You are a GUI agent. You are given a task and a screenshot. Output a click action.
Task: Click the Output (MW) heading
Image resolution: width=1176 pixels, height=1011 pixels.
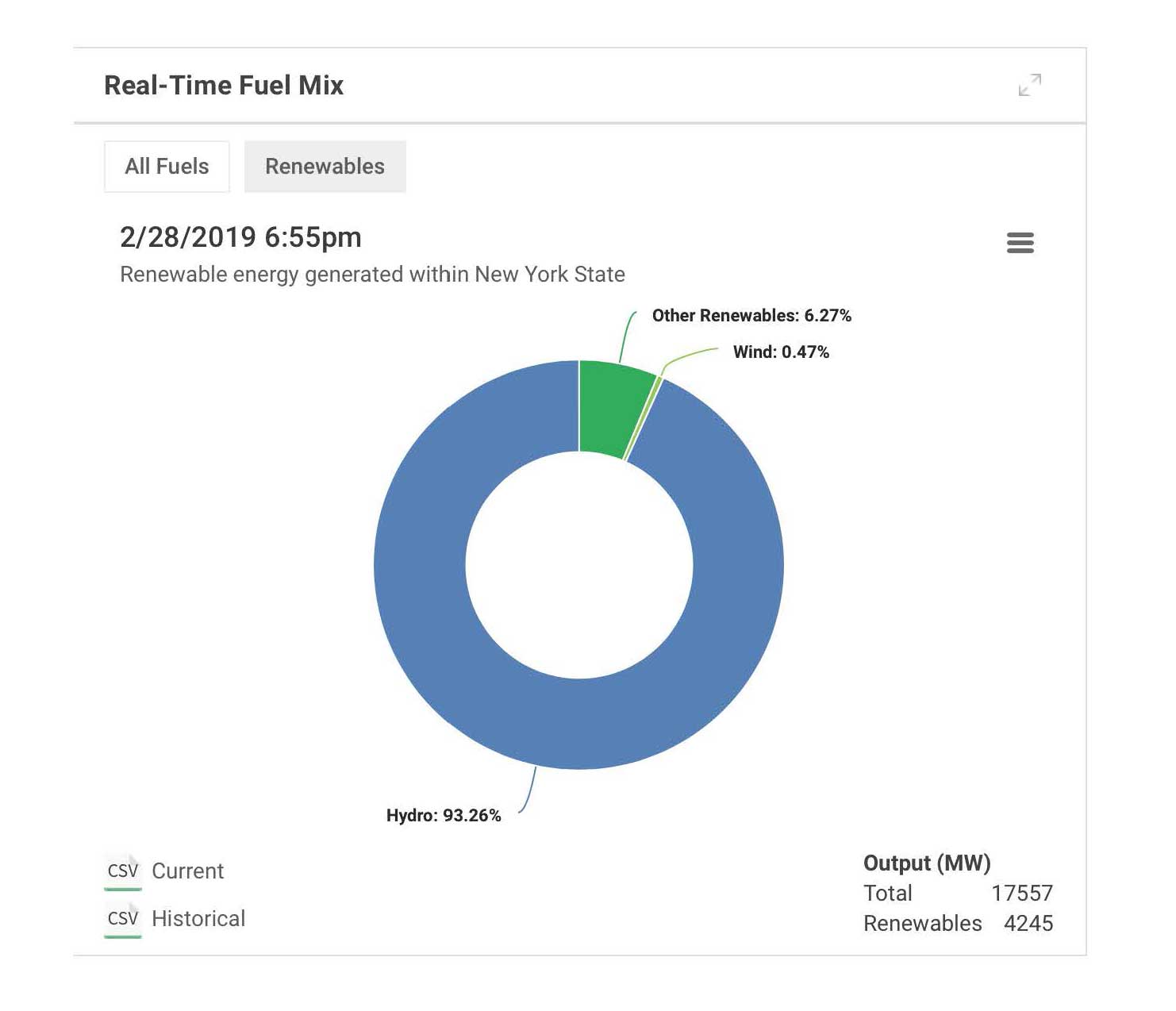point(927,863)
